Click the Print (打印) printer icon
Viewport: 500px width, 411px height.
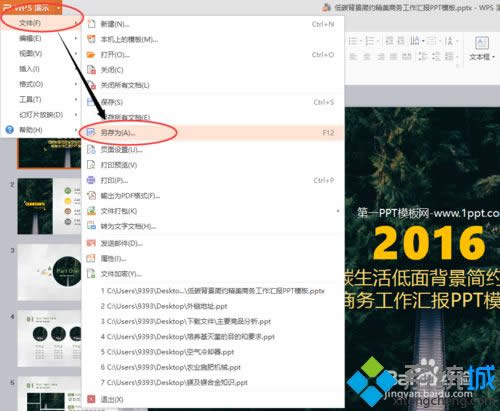tap(91, 180)
